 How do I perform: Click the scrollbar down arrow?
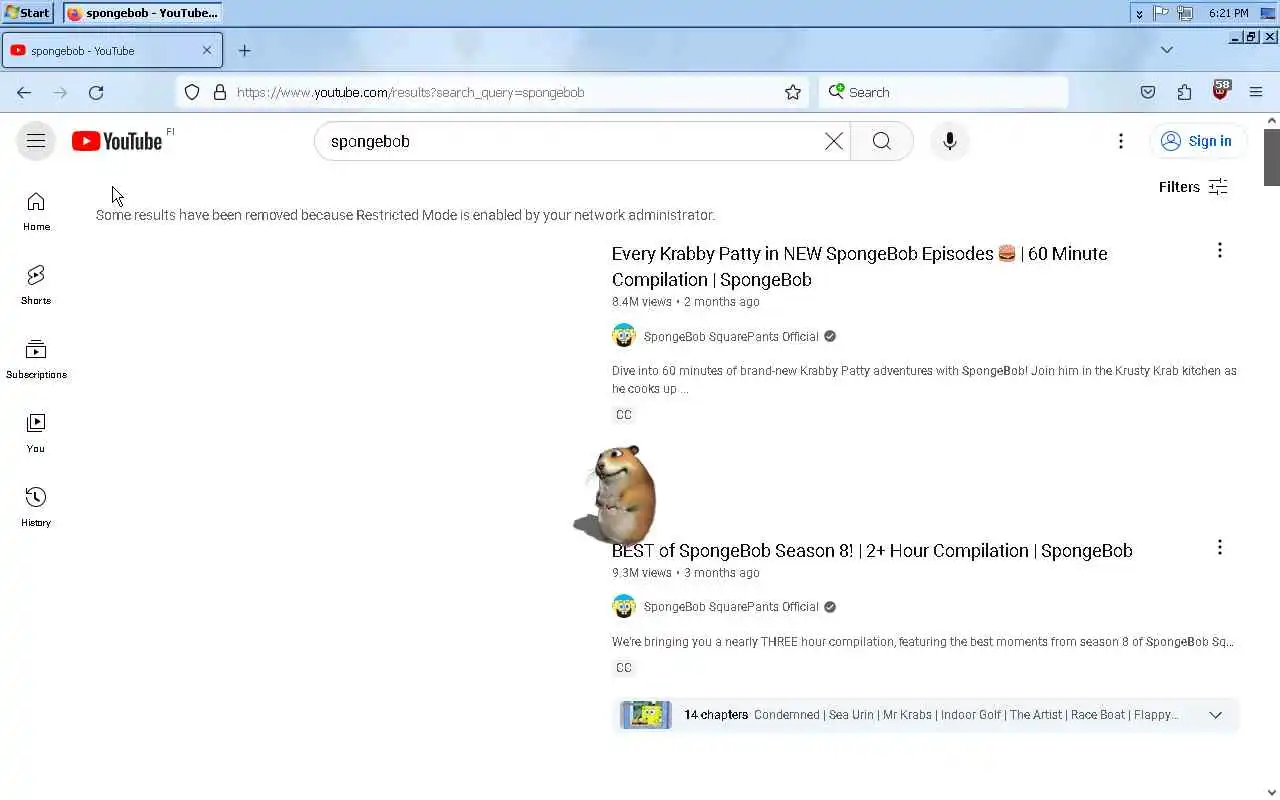point(1271,792)
